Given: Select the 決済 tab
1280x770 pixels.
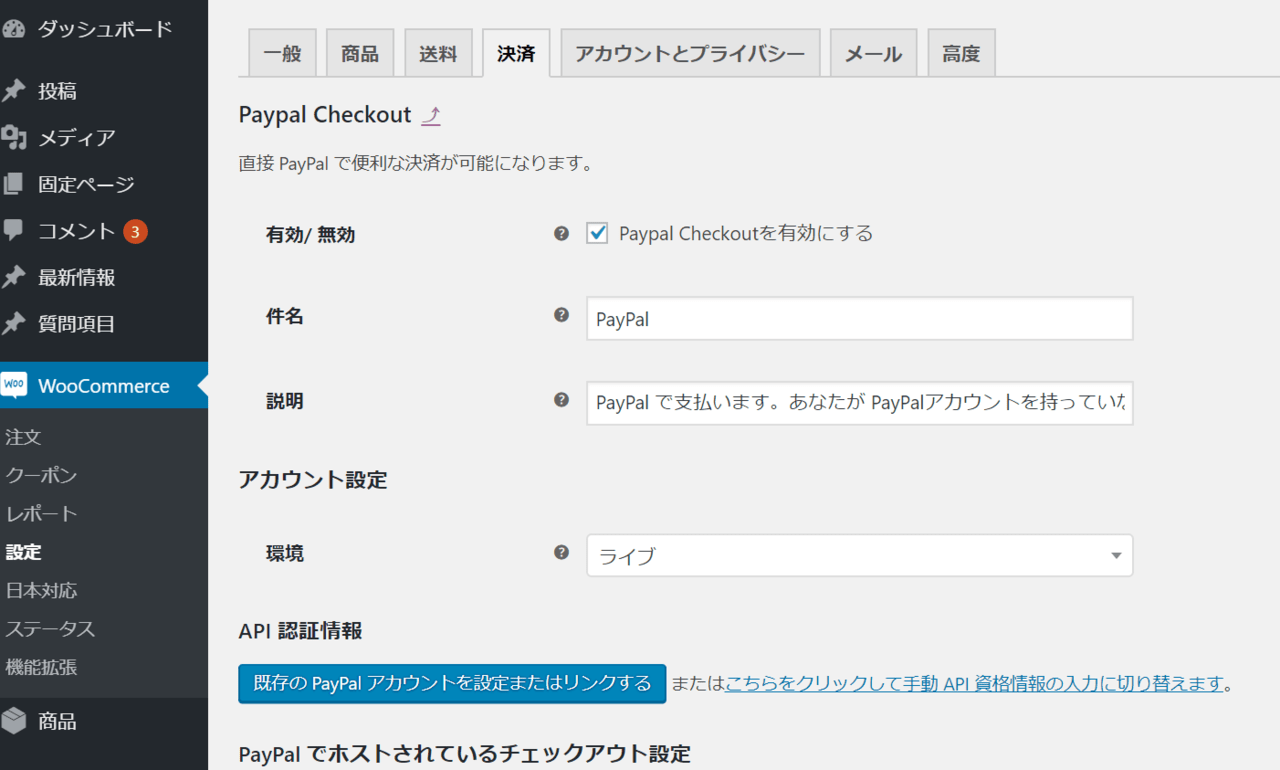Looking at the screenshot, I should (516, 53).
